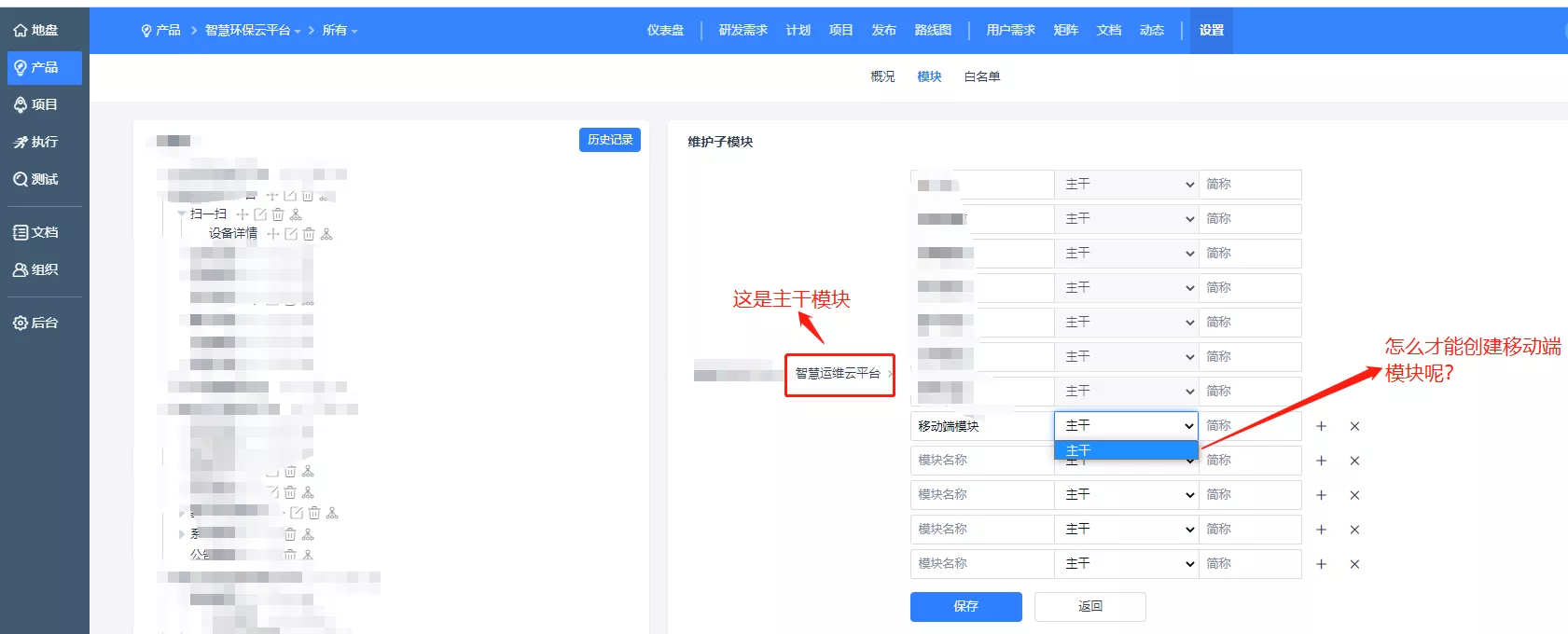The height and width of the screenshot is (634, 1568).
Task: Click the add icon beside 设备详情
Action: (x=273, y=234)
